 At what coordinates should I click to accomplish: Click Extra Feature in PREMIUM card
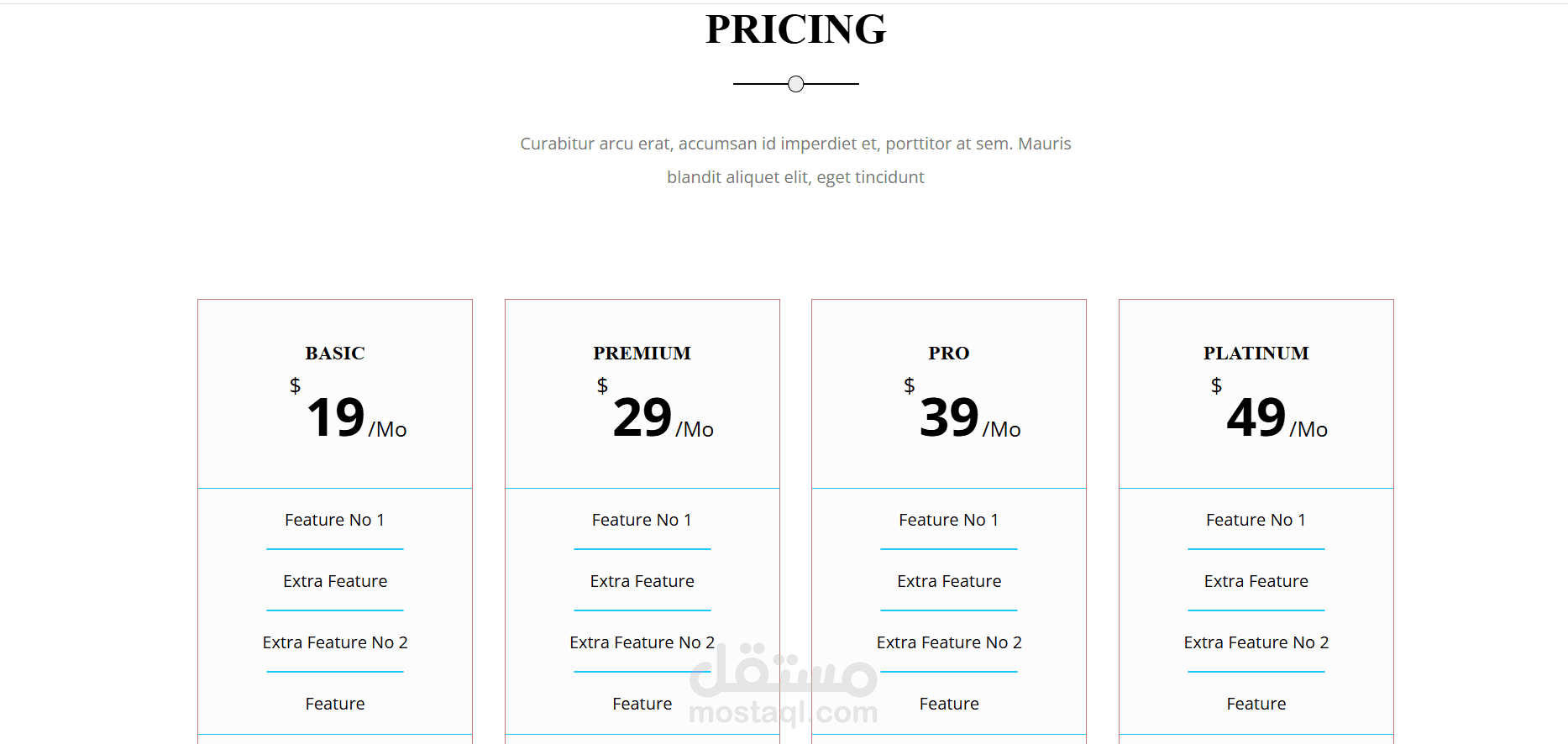pyautogui.click(x=642, y=581)
